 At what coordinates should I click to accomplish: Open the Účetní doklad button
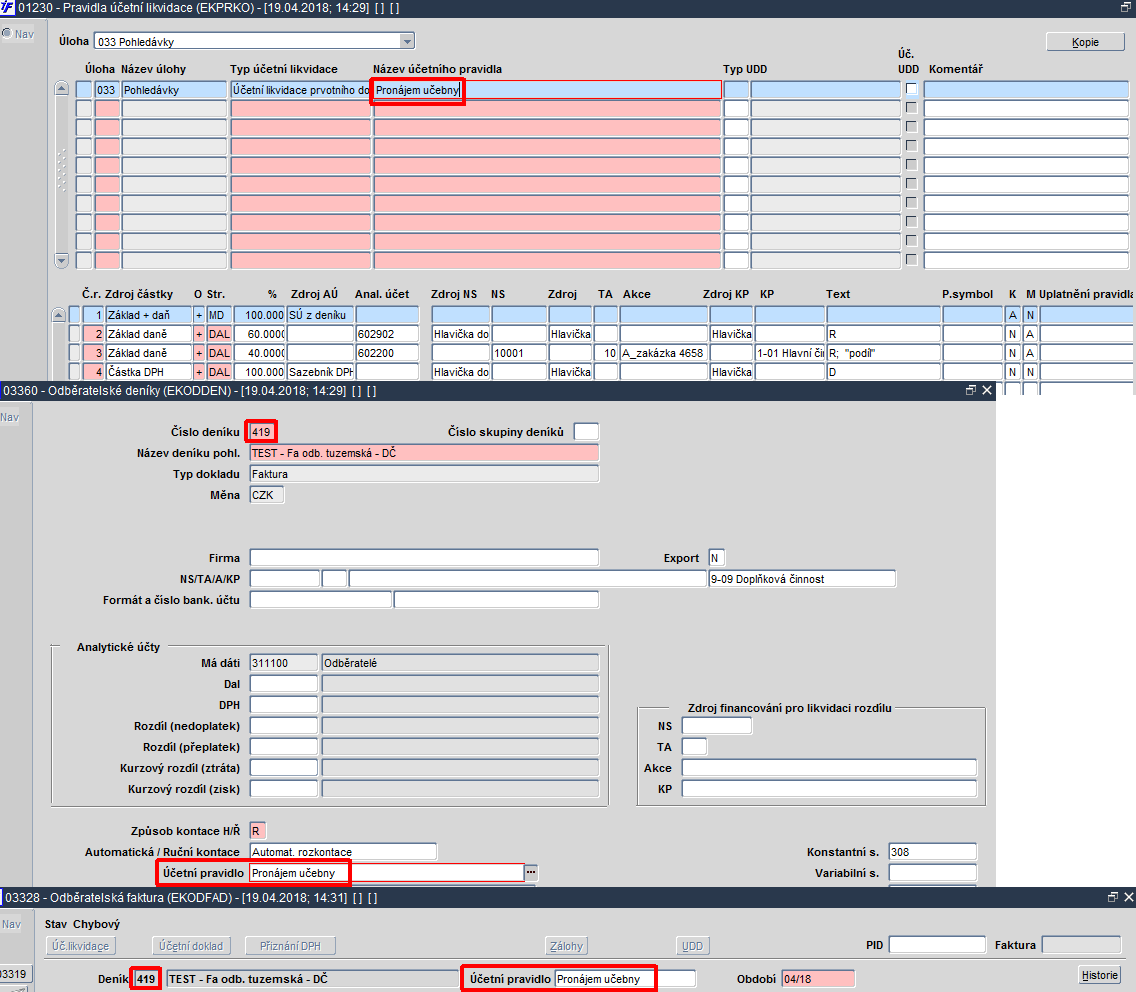click(x=191, y=946)
